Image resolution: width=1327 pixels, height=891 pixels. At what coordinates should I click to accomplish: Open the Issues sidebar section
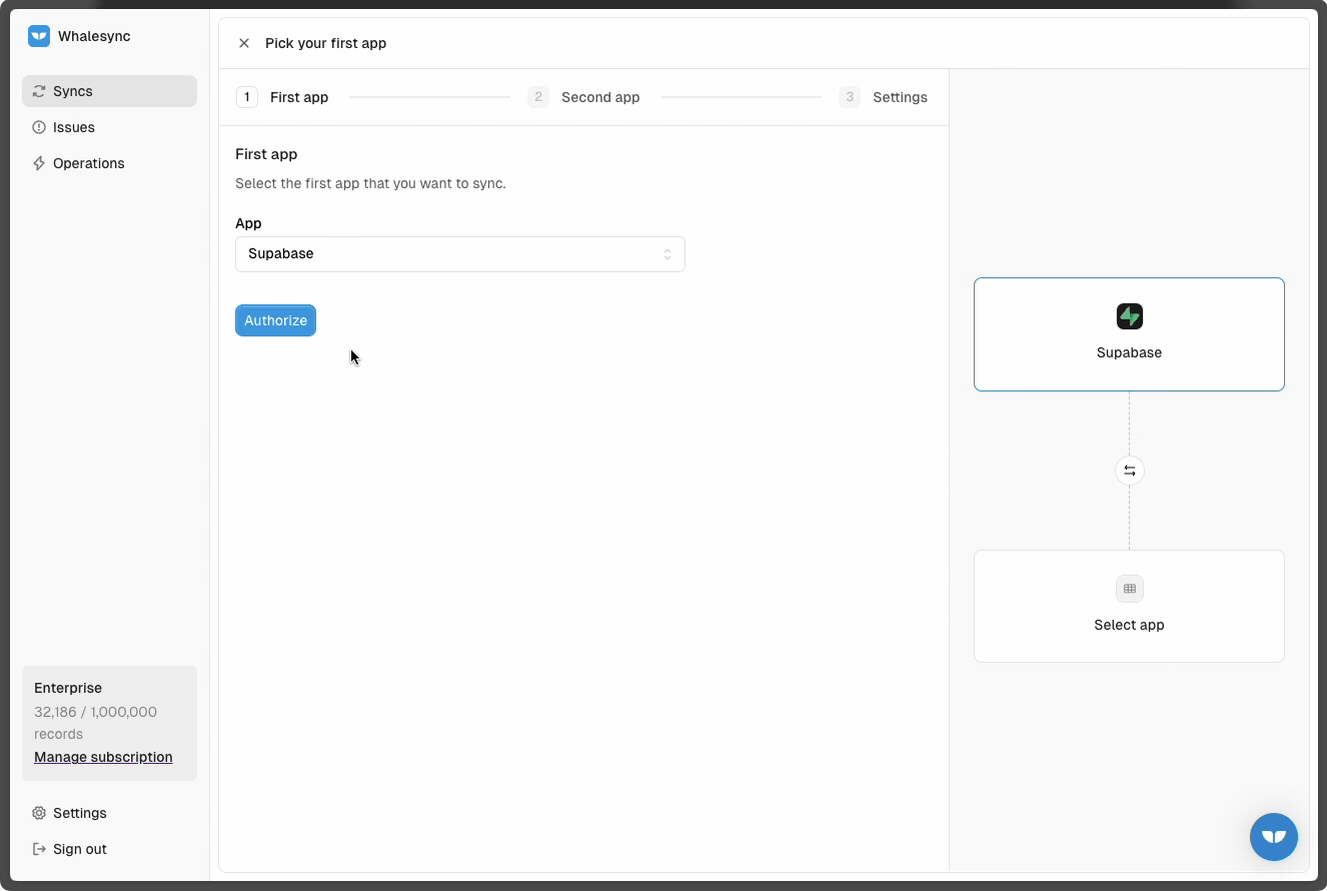109,127
